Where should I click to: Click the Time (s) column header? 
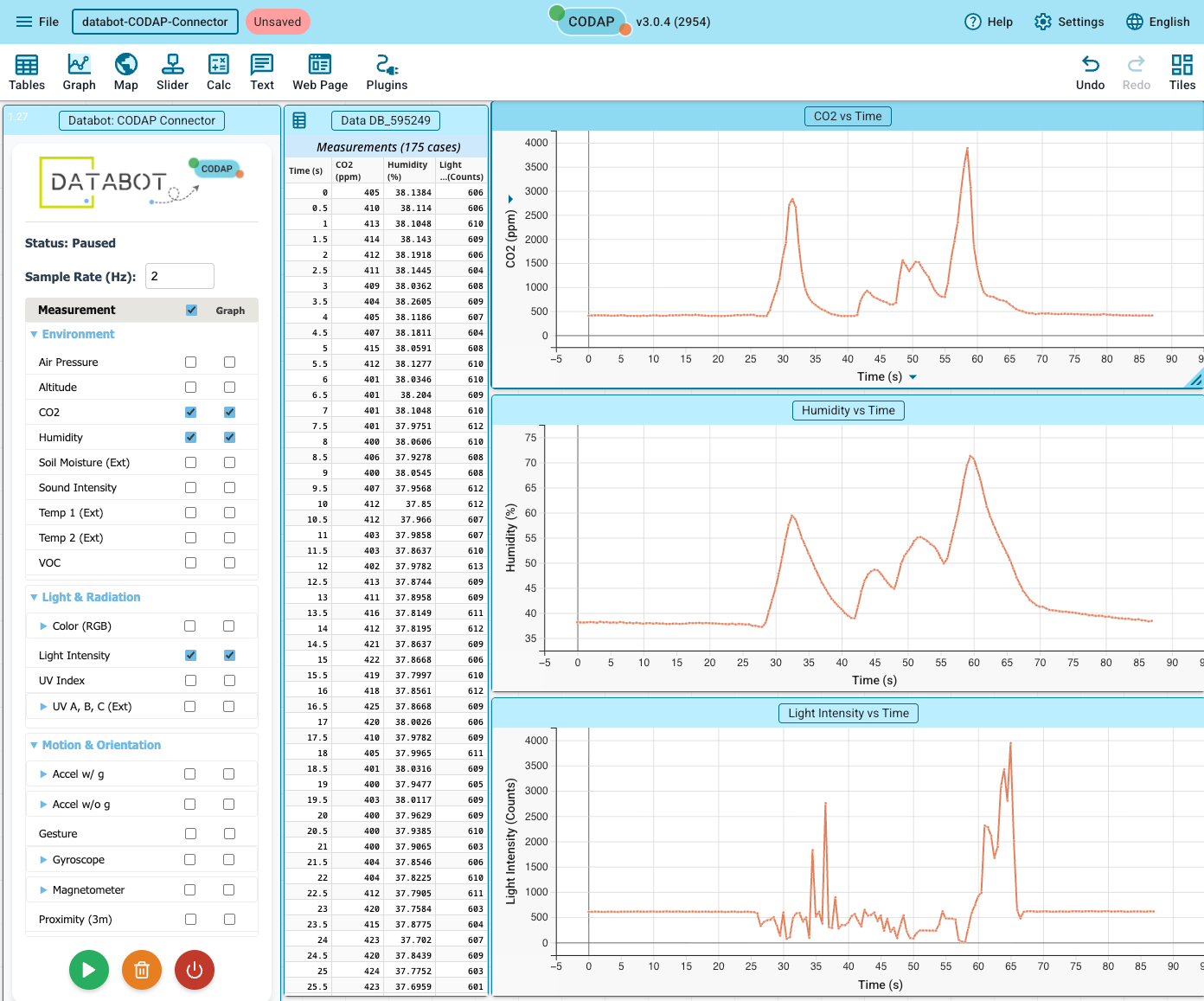click(307, 170)
